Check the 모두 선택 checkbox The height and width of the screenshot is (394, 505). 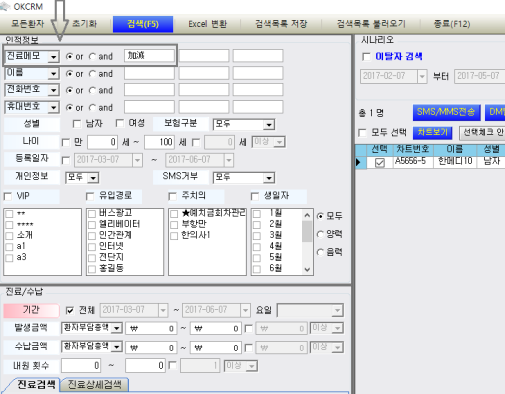pos(362,133)
